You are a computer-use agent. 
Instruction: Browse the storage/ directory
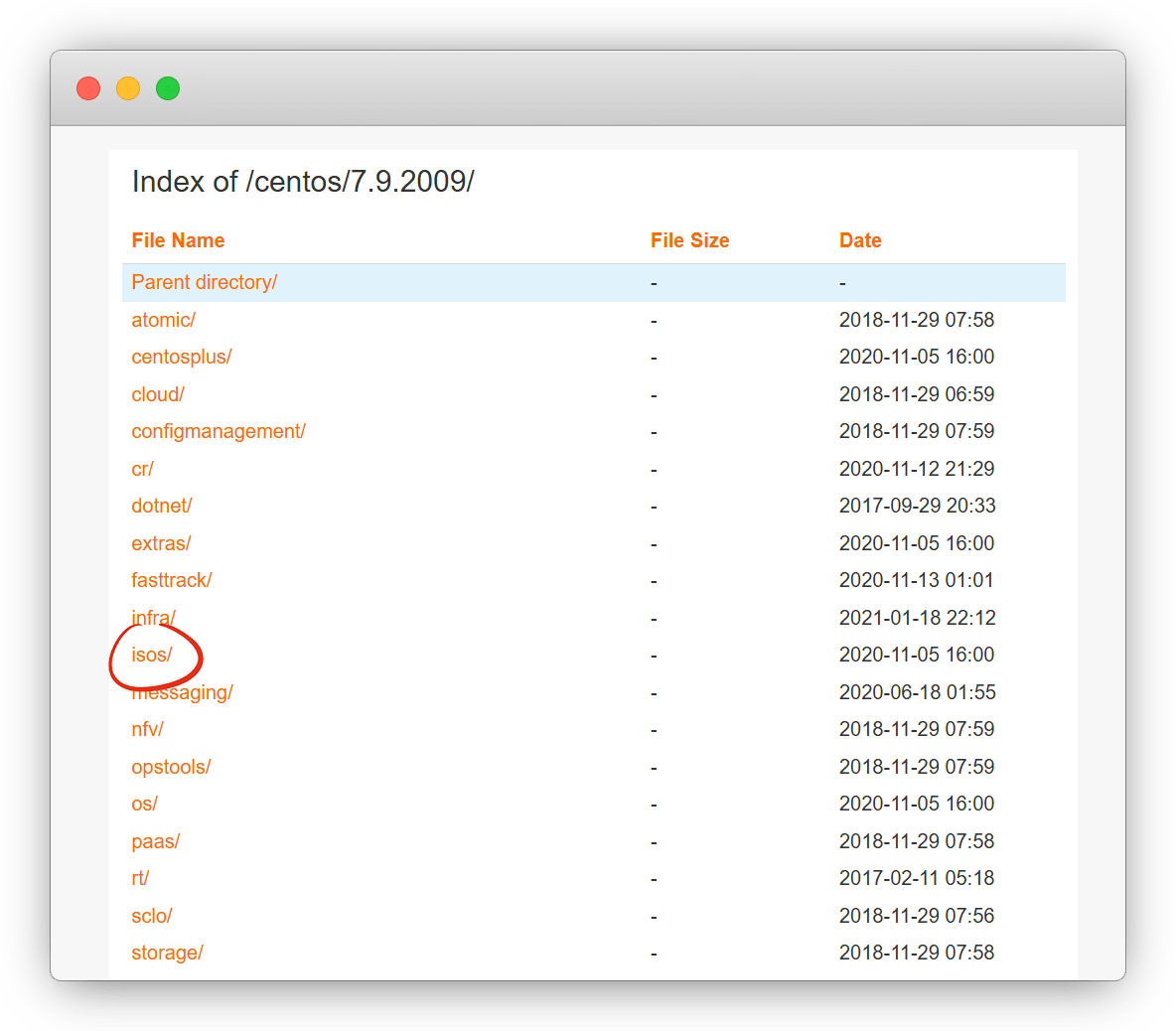[x=167, y=953]
